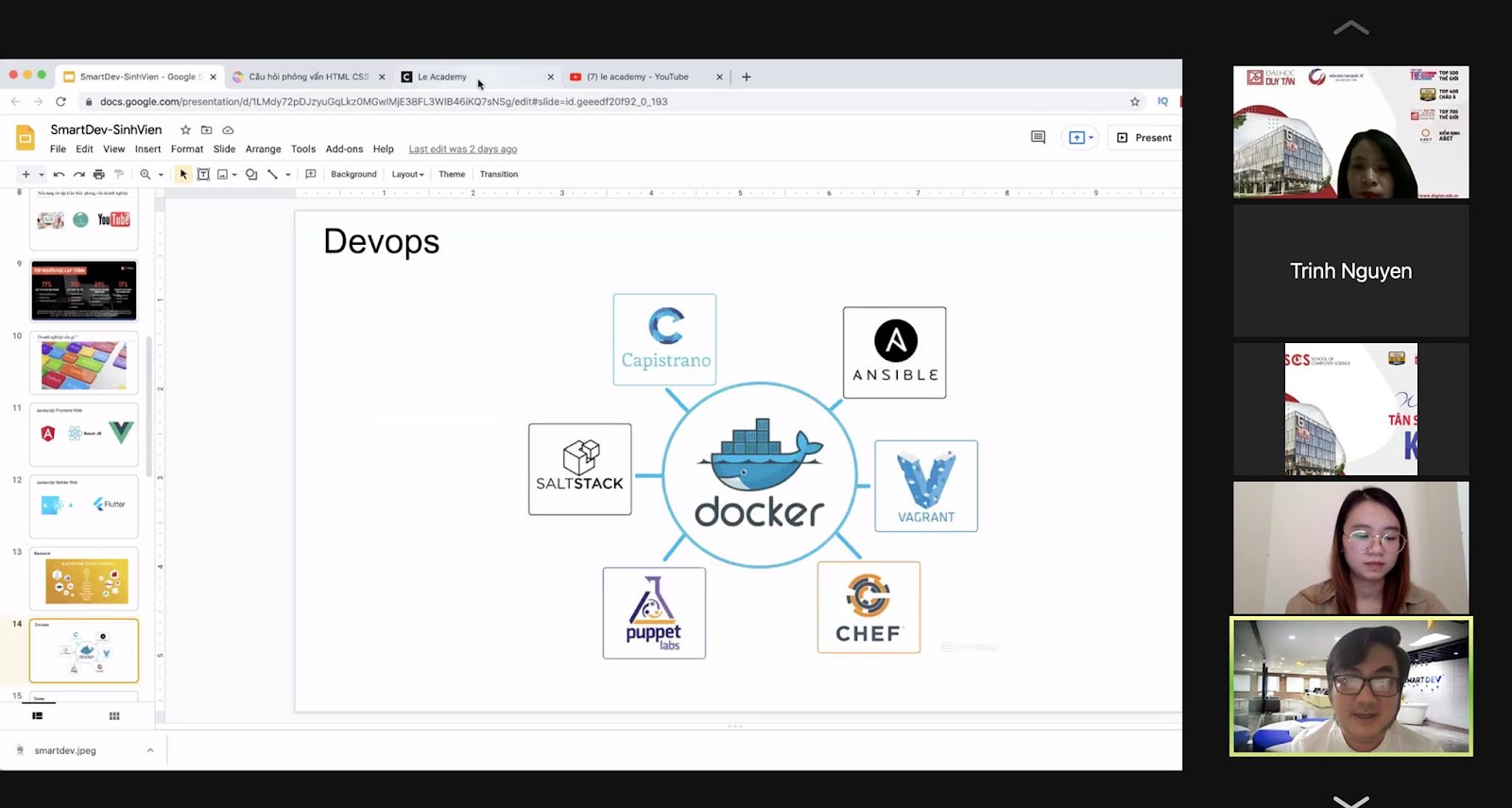Print the presentation
Viewport: 1512px width, 808px height.
(99, 174)
